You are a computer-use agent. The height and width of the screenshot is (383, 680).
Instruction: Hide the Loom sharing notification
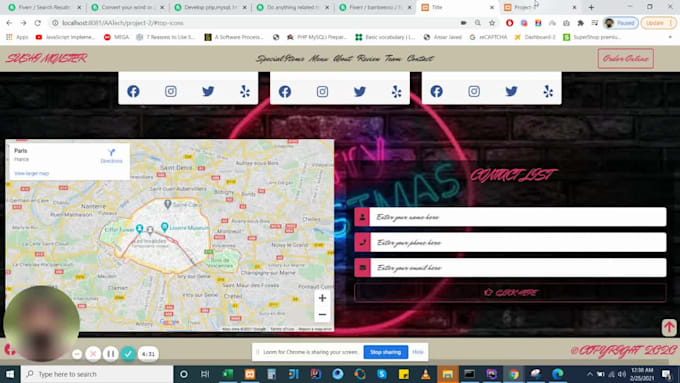[x=418, y=352]
